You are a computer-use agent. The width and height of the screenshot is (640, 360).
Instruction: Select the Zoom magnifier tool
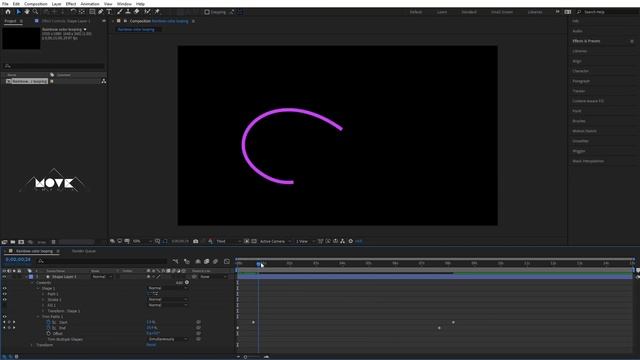(36, 12)
